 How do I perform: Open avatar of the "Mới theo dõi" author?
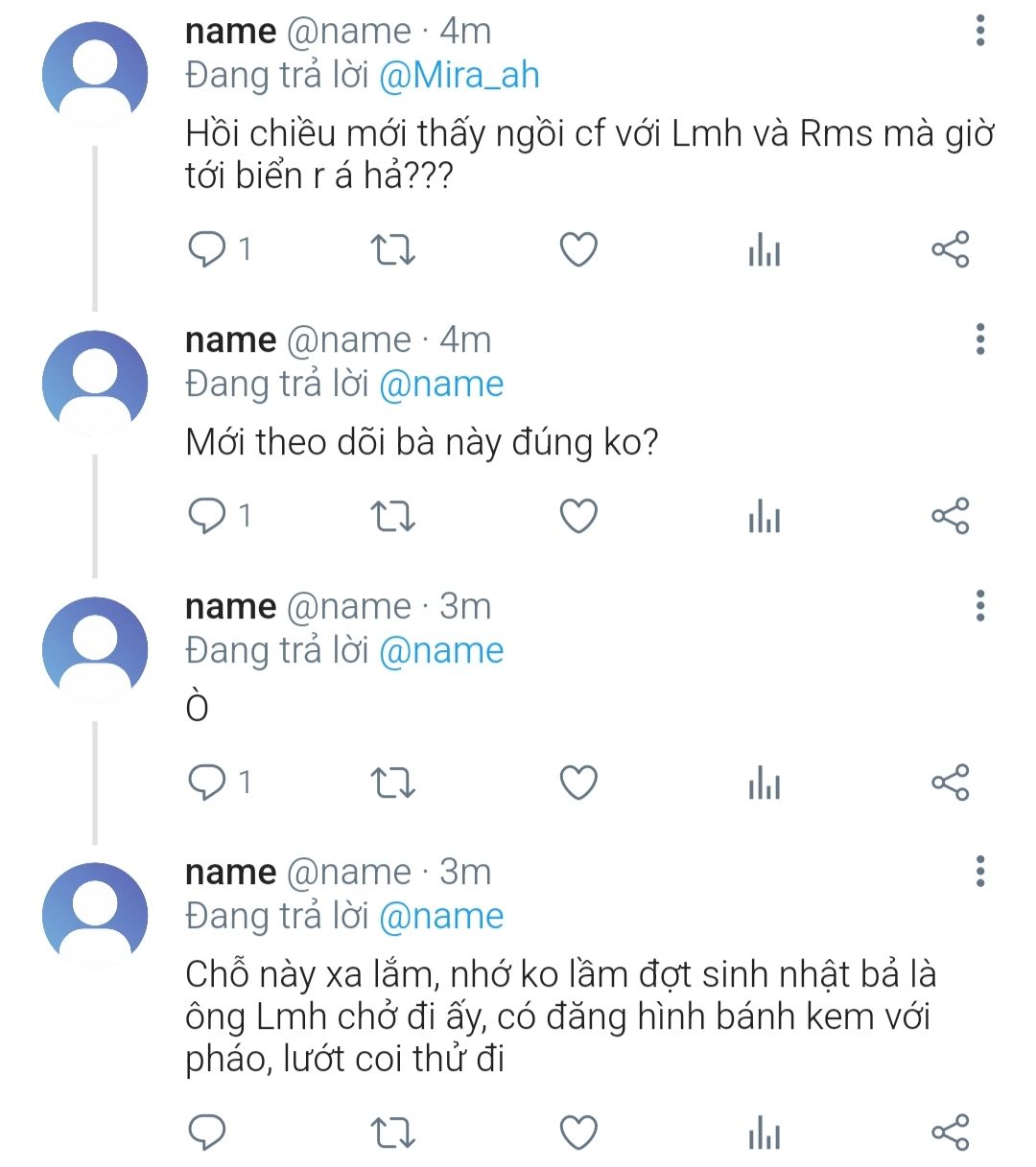(95, 382)
